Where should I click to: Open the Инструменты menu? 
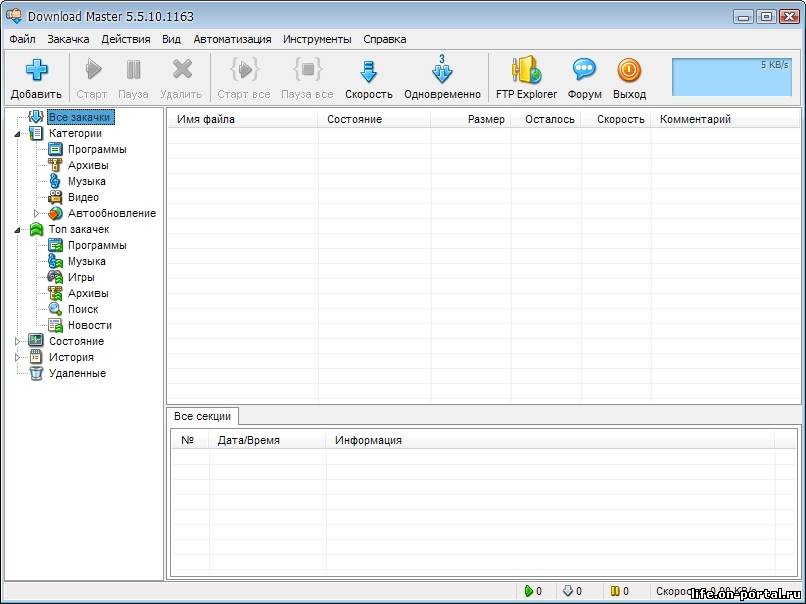[317, 39]
